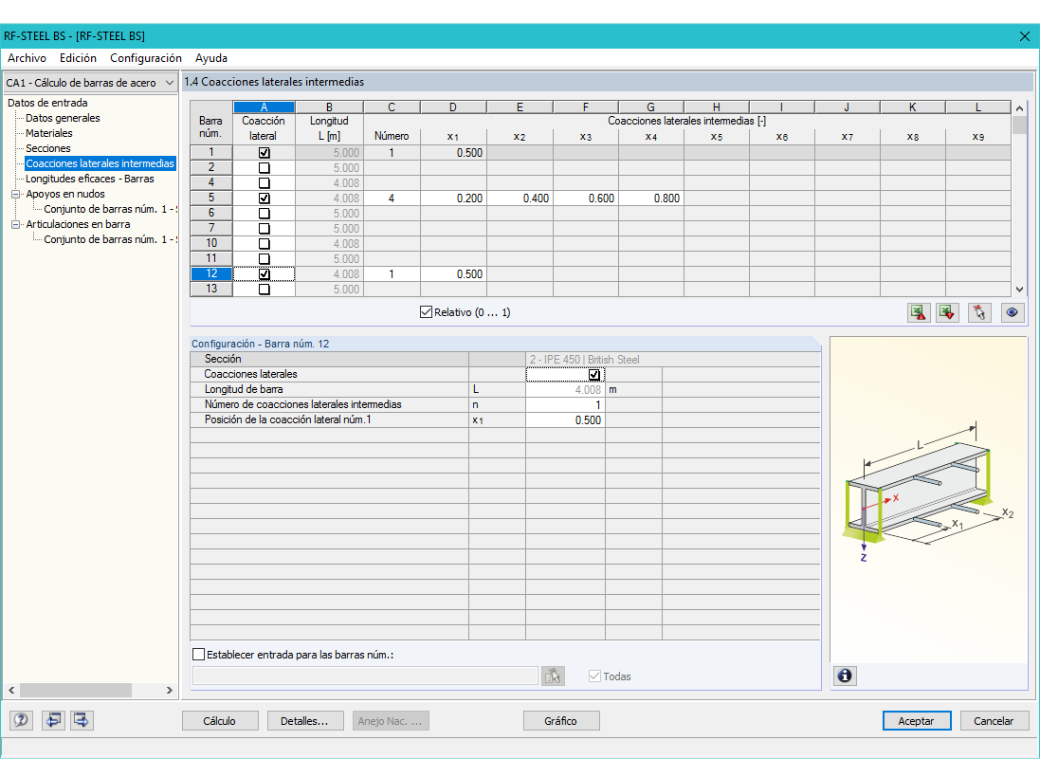Click the Gráfico button
This screenshot has width=1040, height=782.
click(560, 721)
